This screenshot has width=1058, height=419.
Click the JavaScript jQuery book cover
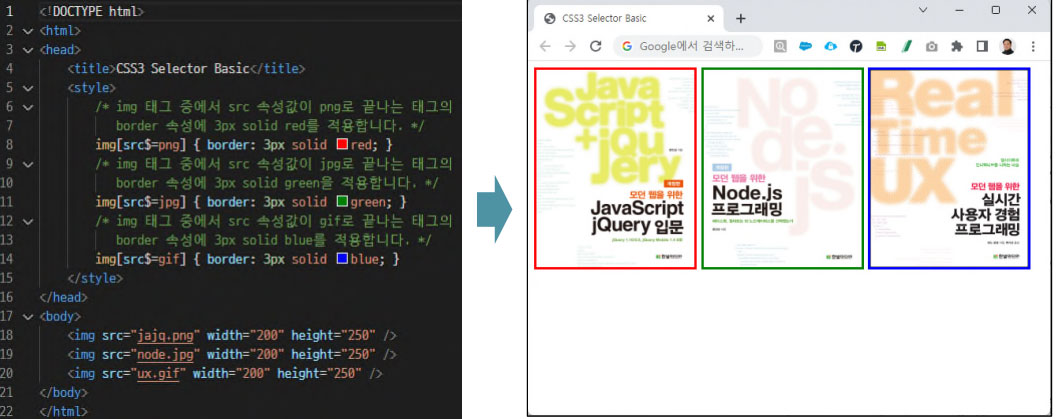tap(615, 168)
